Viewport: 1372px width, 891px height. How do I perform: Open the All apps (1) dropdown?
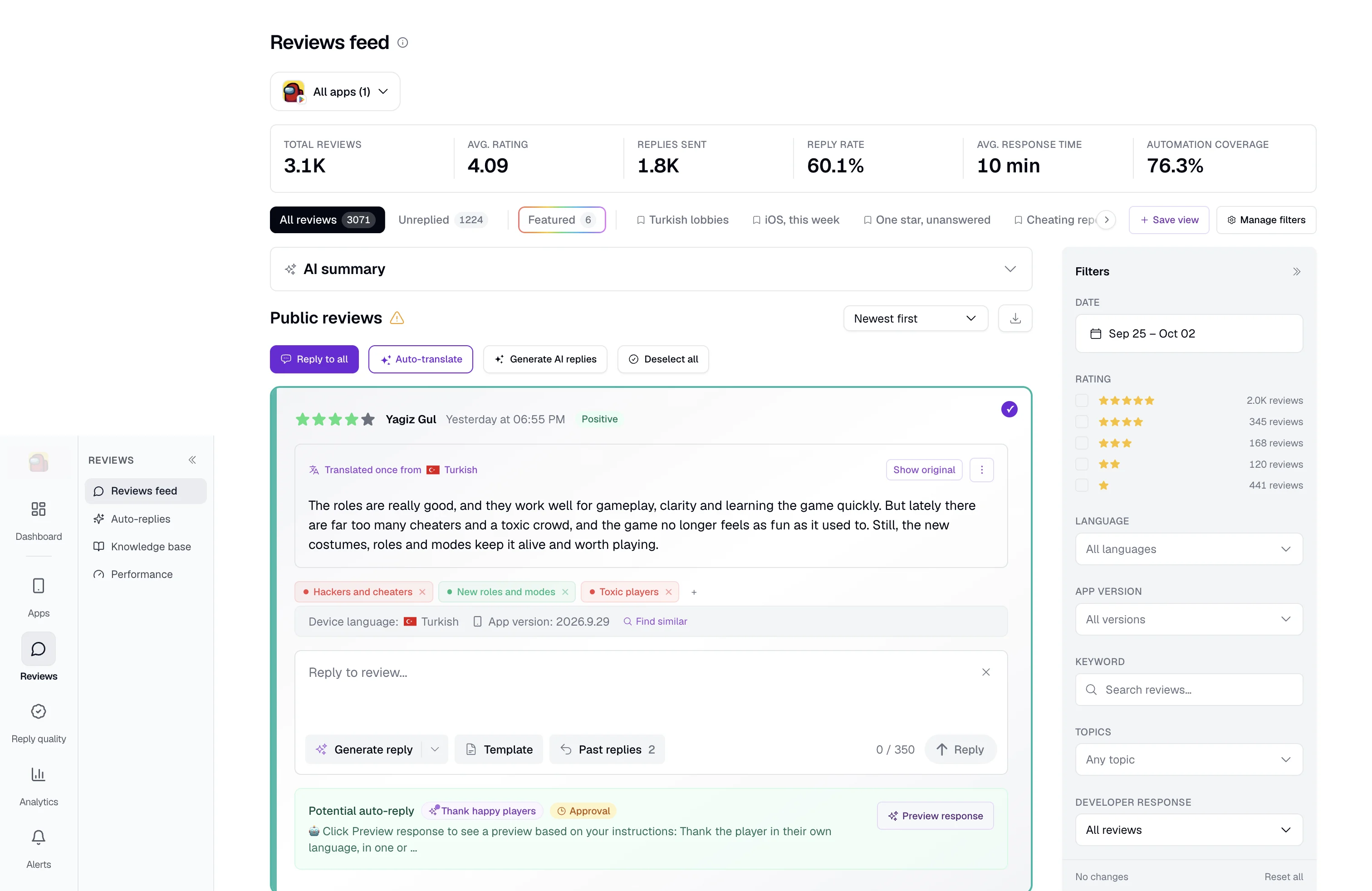pyautogui.click(x=335, y=92)
